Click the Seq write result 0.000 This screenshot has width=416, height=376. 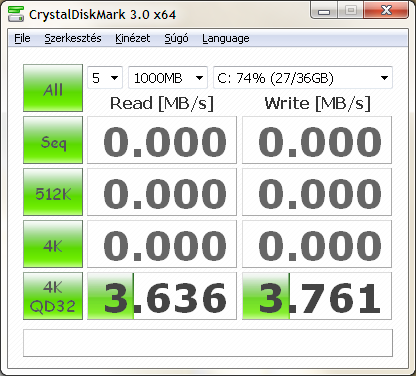click(317, 140)
